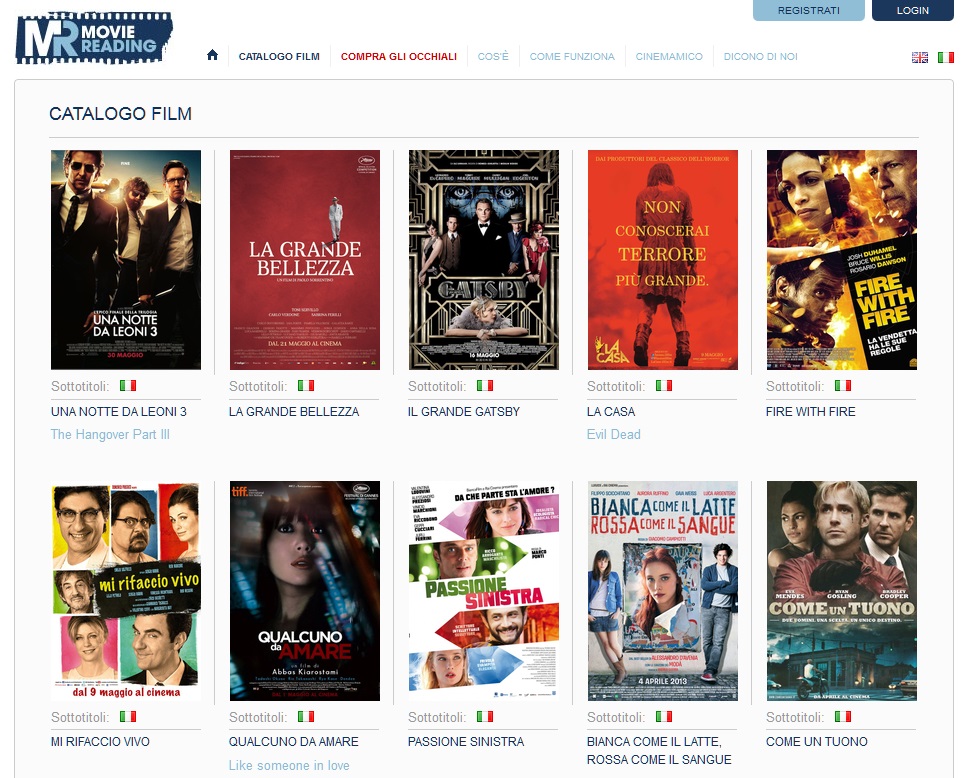Click subtitle flag under Qualcuno da Amare
The image size is (966, 778).
pyautogui.click(x=306, y=716)
